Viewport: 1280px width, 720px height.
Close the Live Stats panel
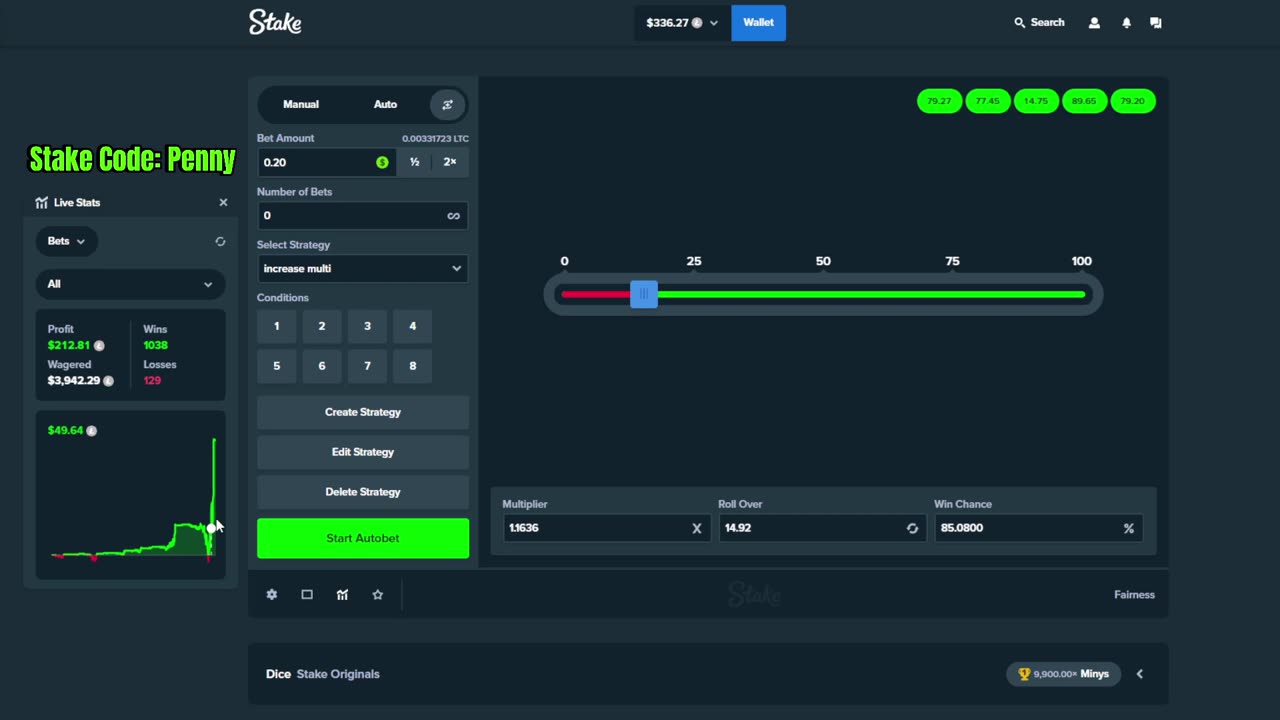coord(223,202)
